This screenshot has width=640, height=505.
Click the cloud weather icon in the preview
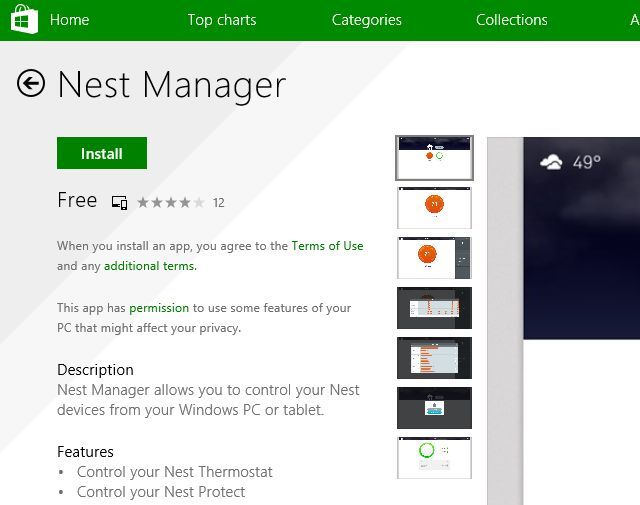point(551,162)
